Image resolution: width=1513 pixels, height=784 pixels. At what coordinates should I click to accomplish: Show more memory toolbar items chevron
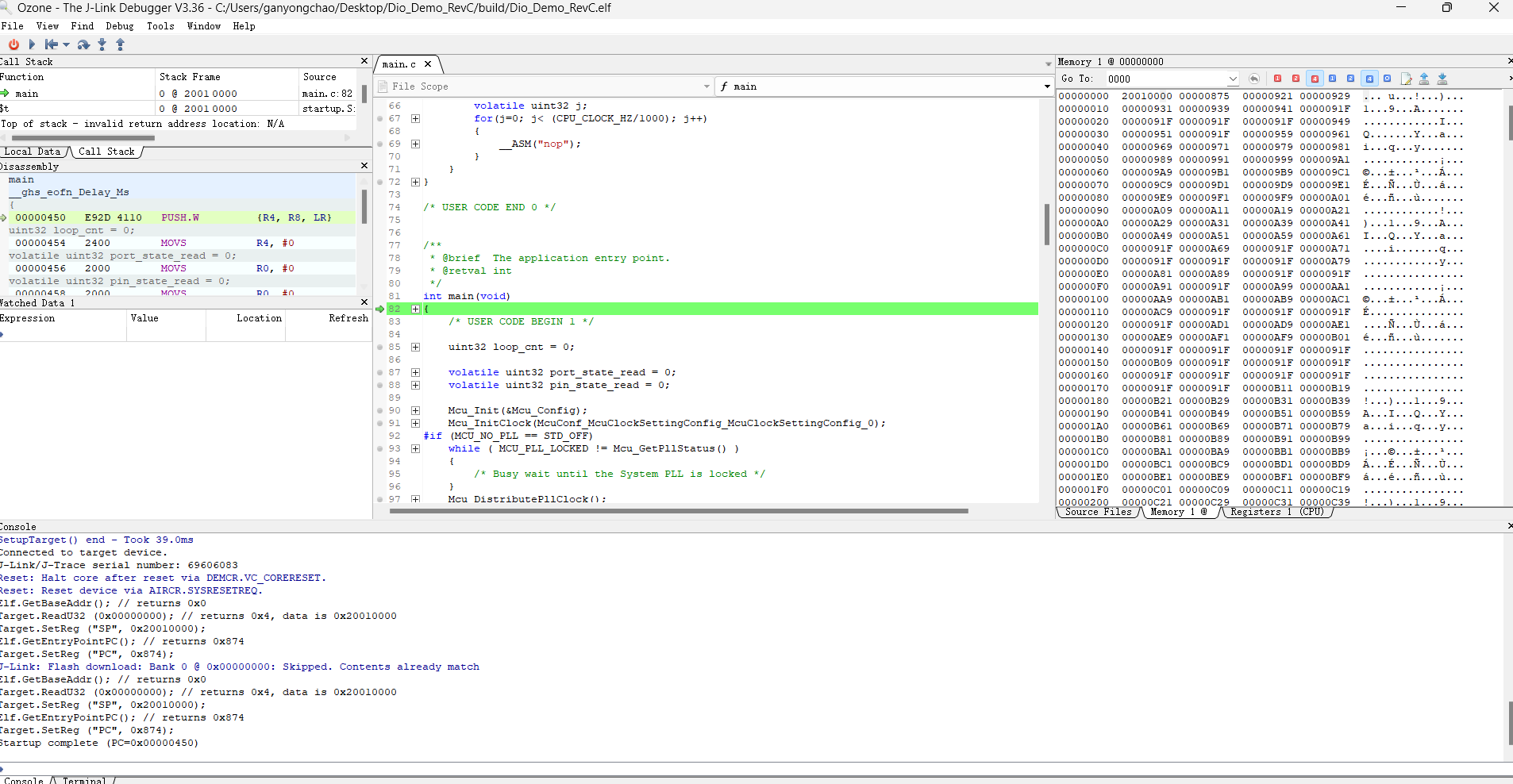pyautogui.click(x=1509, y=79)
